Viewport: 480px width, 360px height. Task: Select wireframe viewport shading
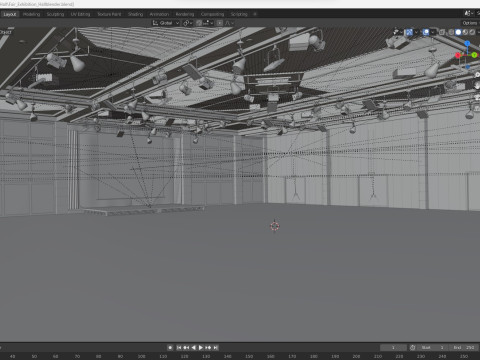pos(451,32)
